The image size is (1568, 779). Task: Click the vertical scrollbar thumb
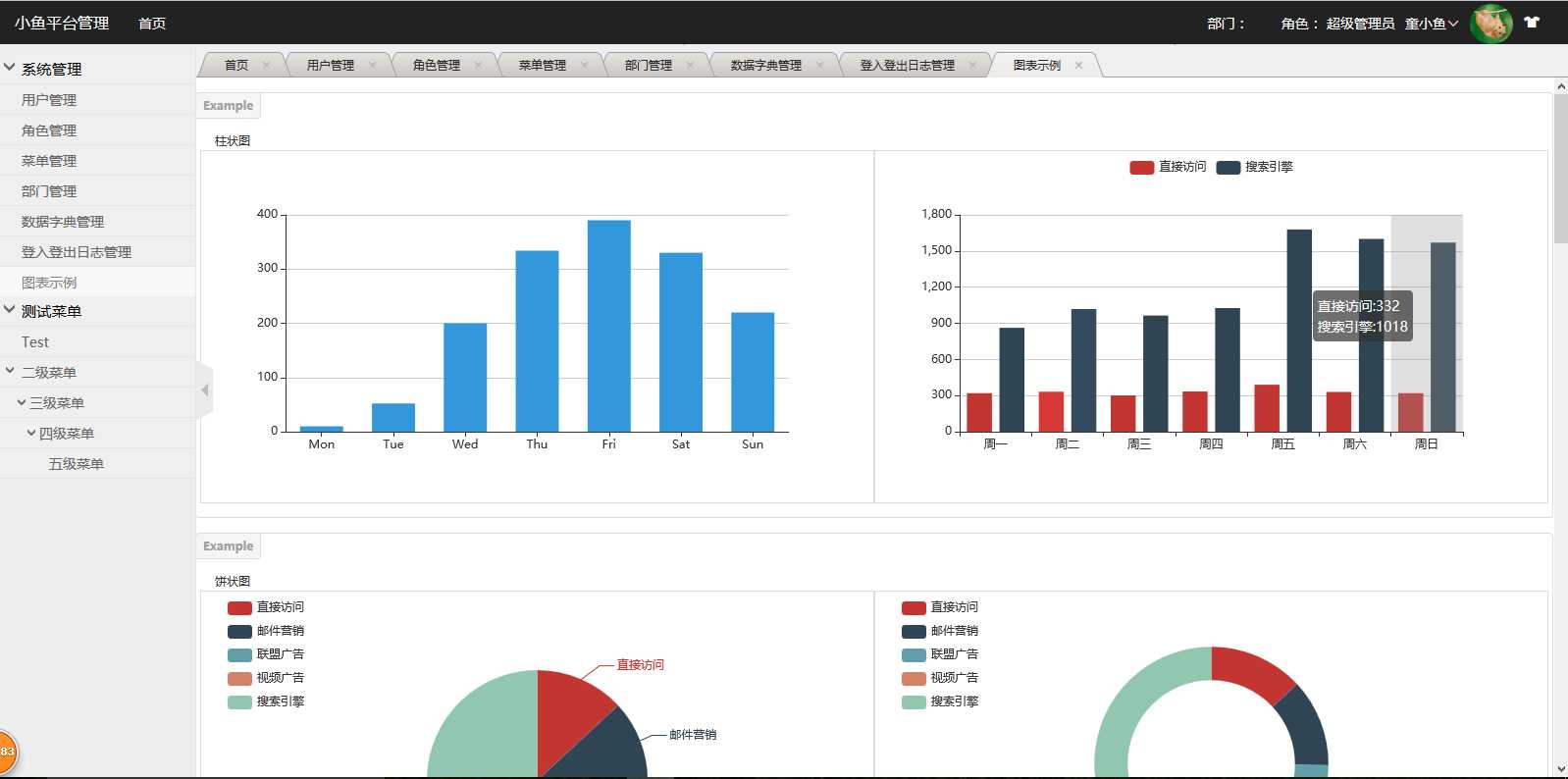(1560, 169)
